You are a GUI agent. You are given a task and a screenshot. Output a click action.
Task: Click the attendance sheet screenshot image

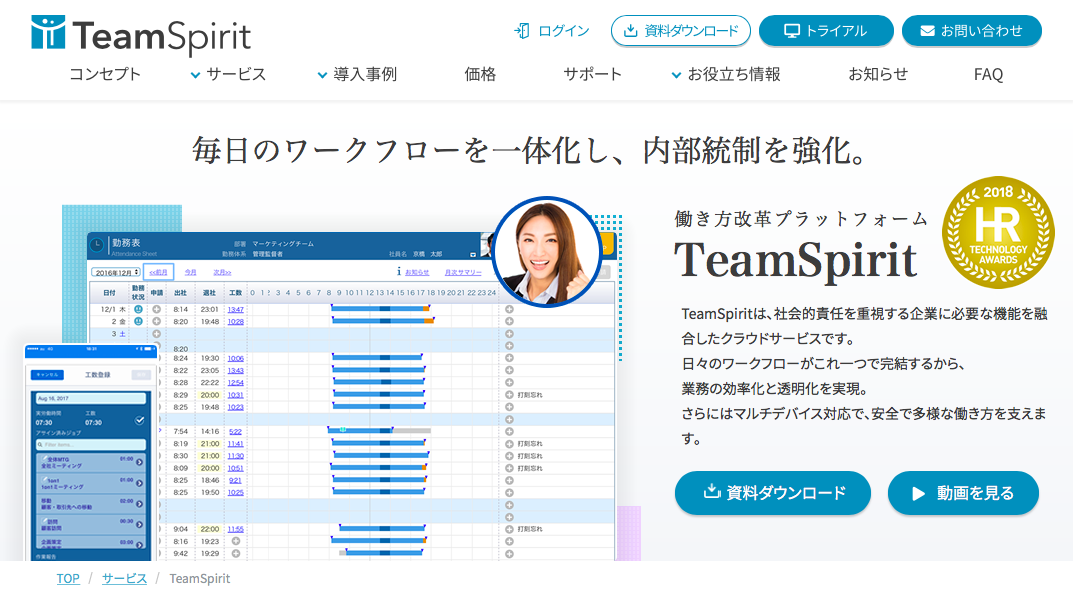coord(352,397)
